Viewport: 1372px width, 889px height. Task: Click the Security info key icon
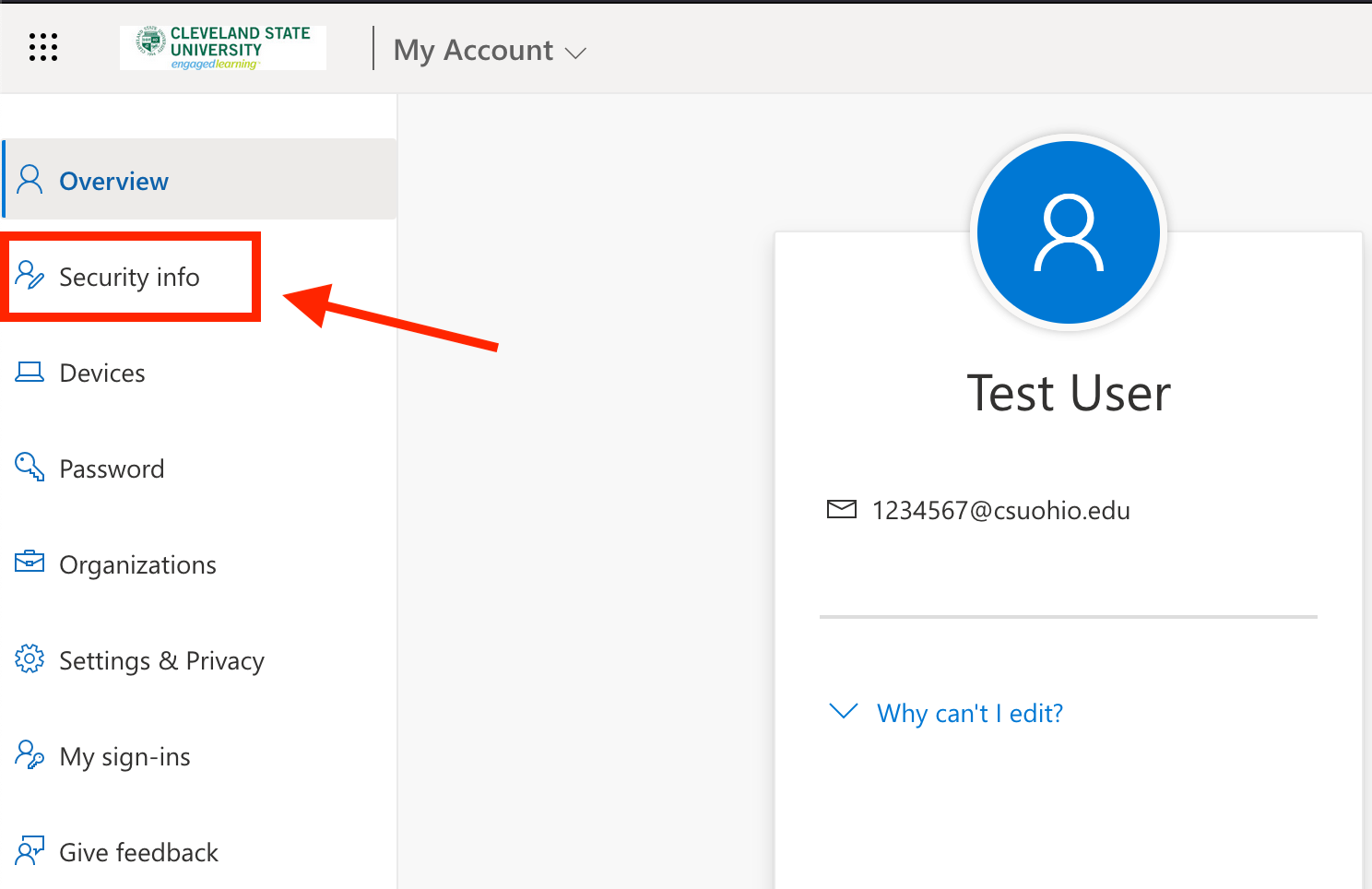click(x=30, y=276)
